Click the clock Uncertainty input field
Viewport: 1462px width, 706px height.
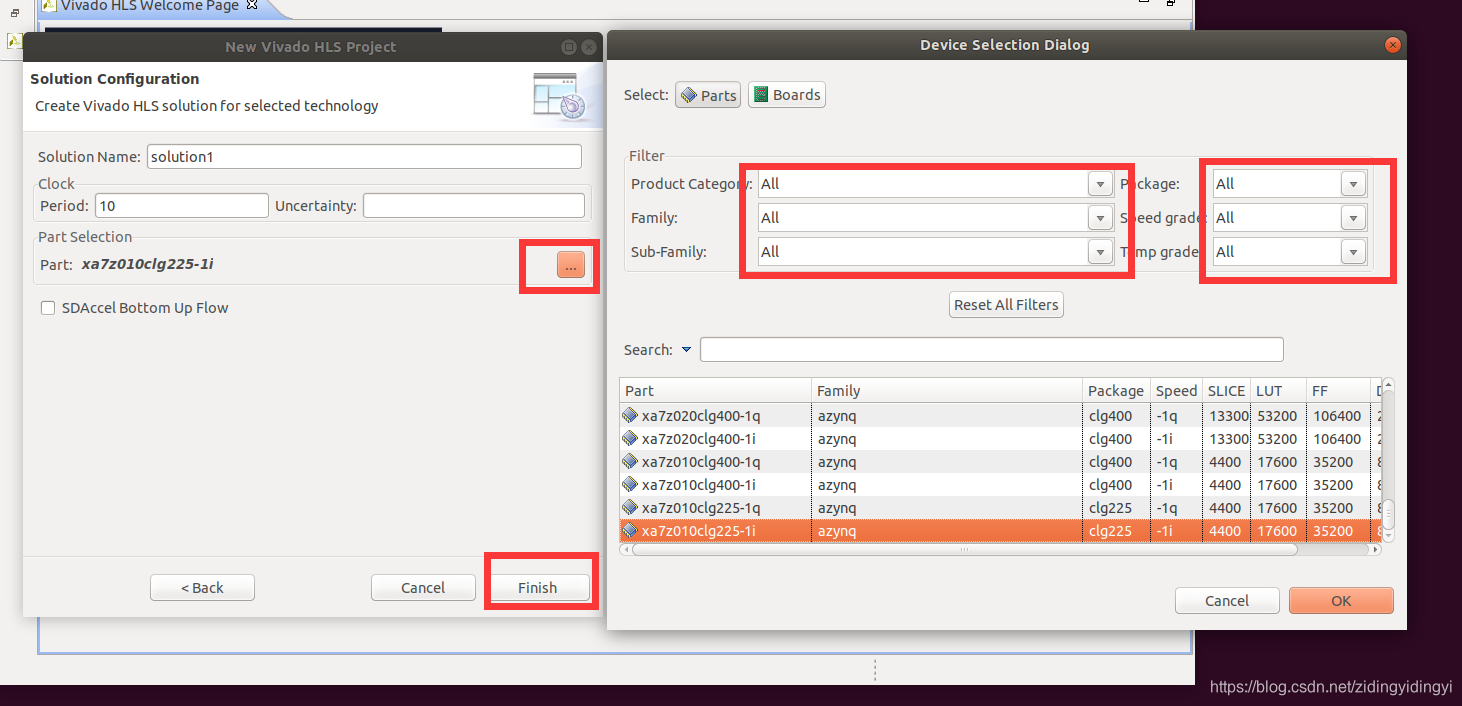(473, 206)
